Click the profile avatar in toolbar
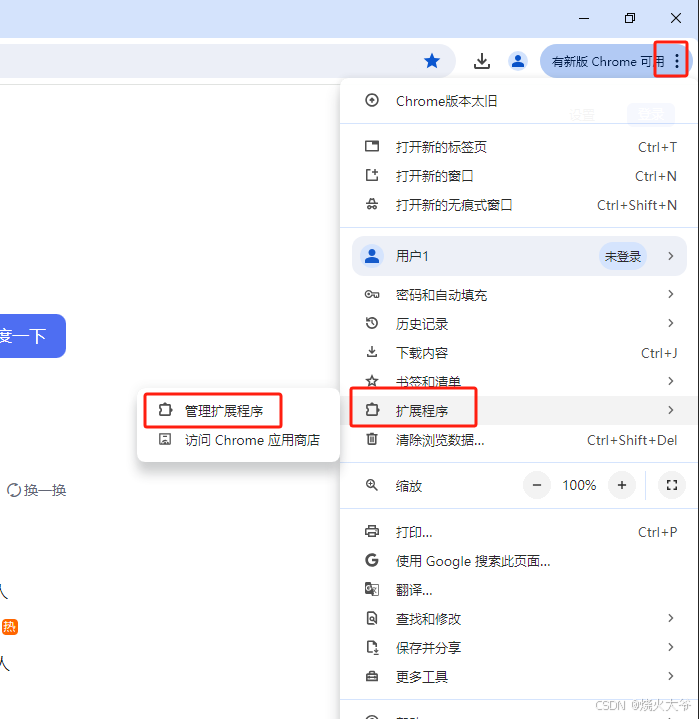 (518, 61)
